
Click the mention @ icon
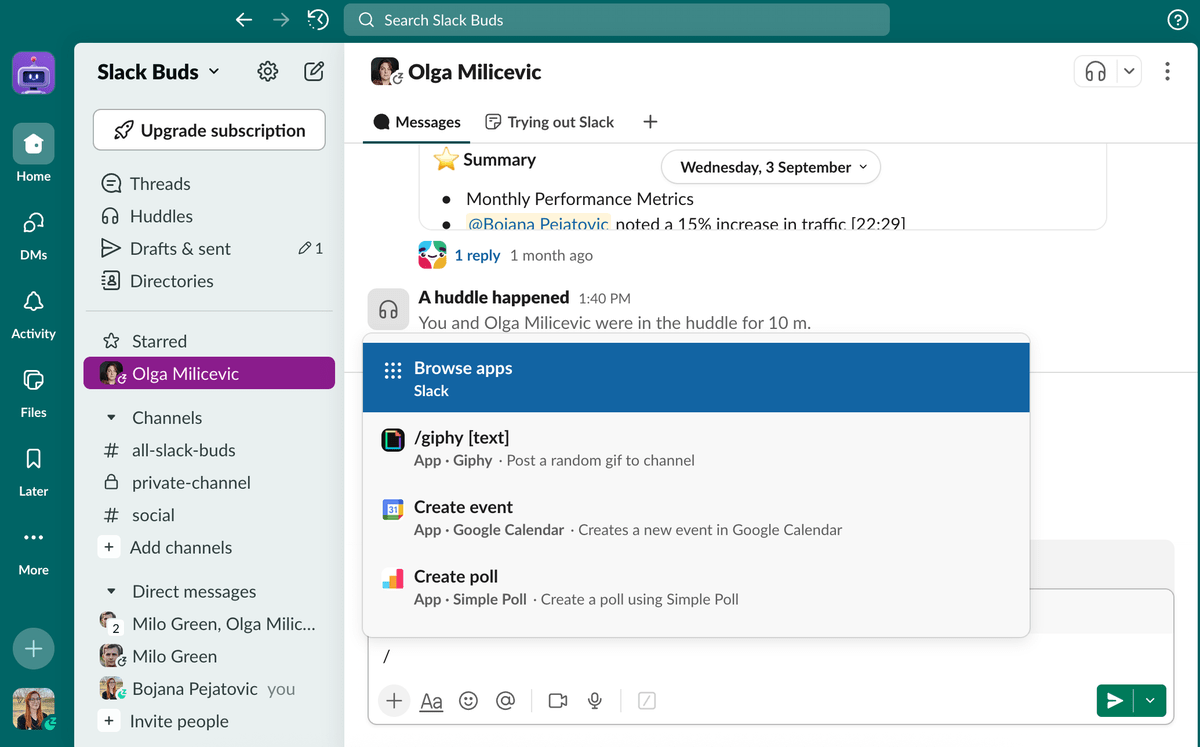pos(505,701)
